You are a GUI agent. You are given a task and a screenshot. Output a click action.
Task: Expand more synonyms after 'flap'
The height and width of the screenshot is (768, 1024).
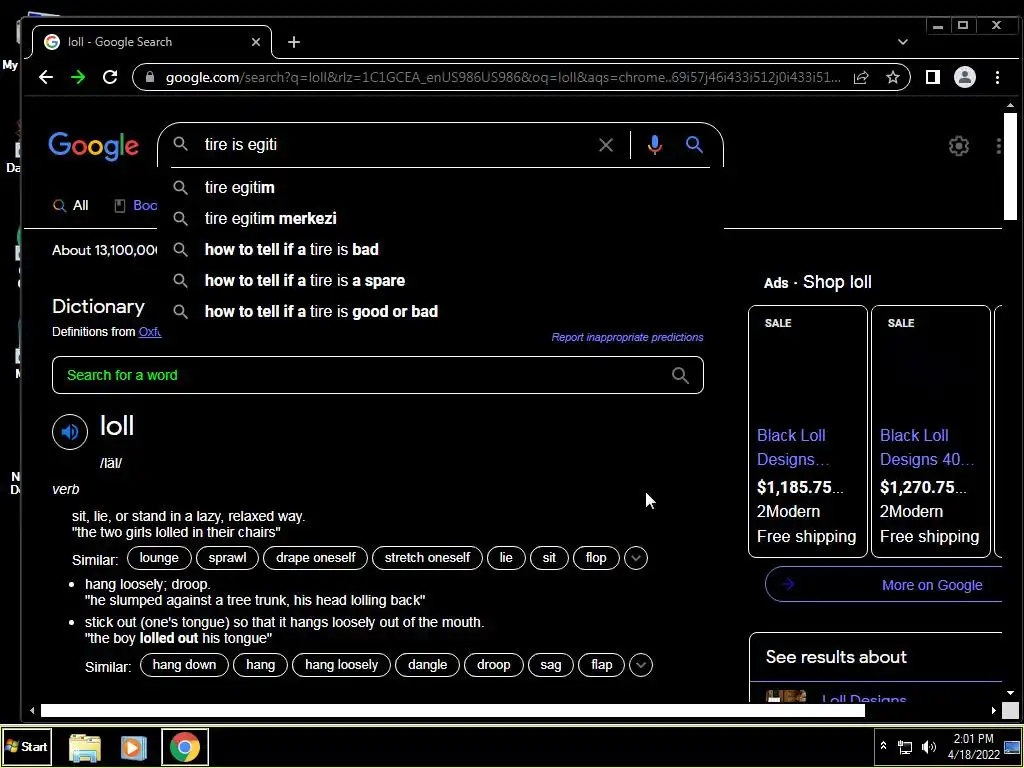[x=641, y=665]
